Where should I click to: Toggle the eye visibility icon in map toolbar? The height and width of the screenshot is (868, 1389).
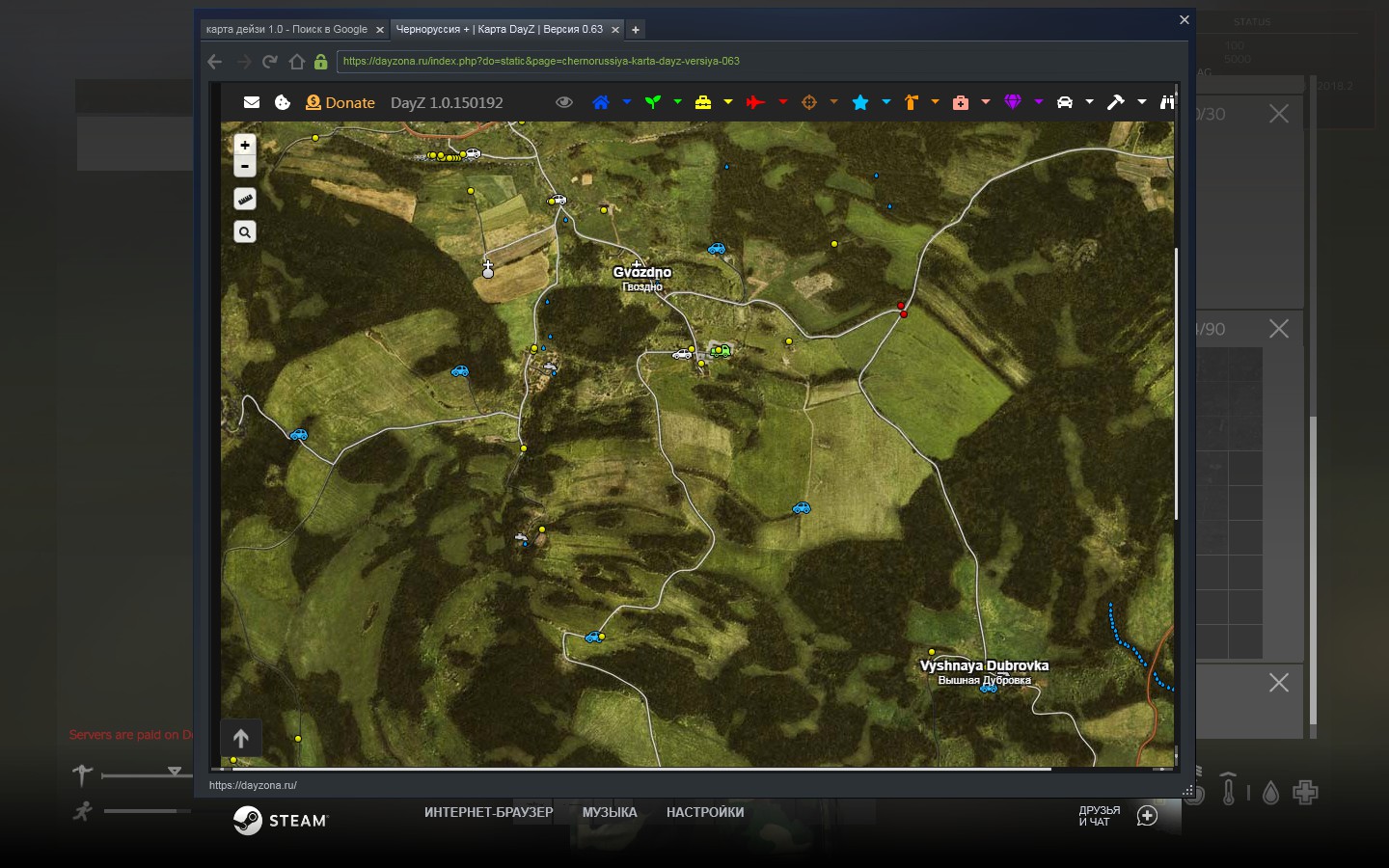(x=564, y=102)
